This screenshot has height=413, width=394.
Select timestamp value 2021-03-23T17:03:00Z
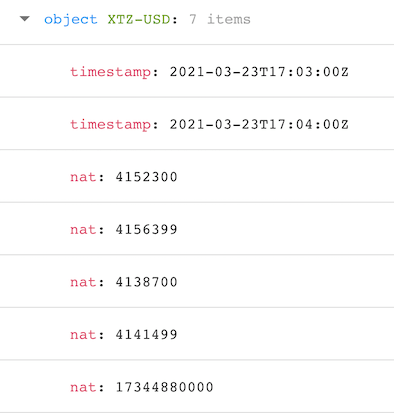[259, 72]
